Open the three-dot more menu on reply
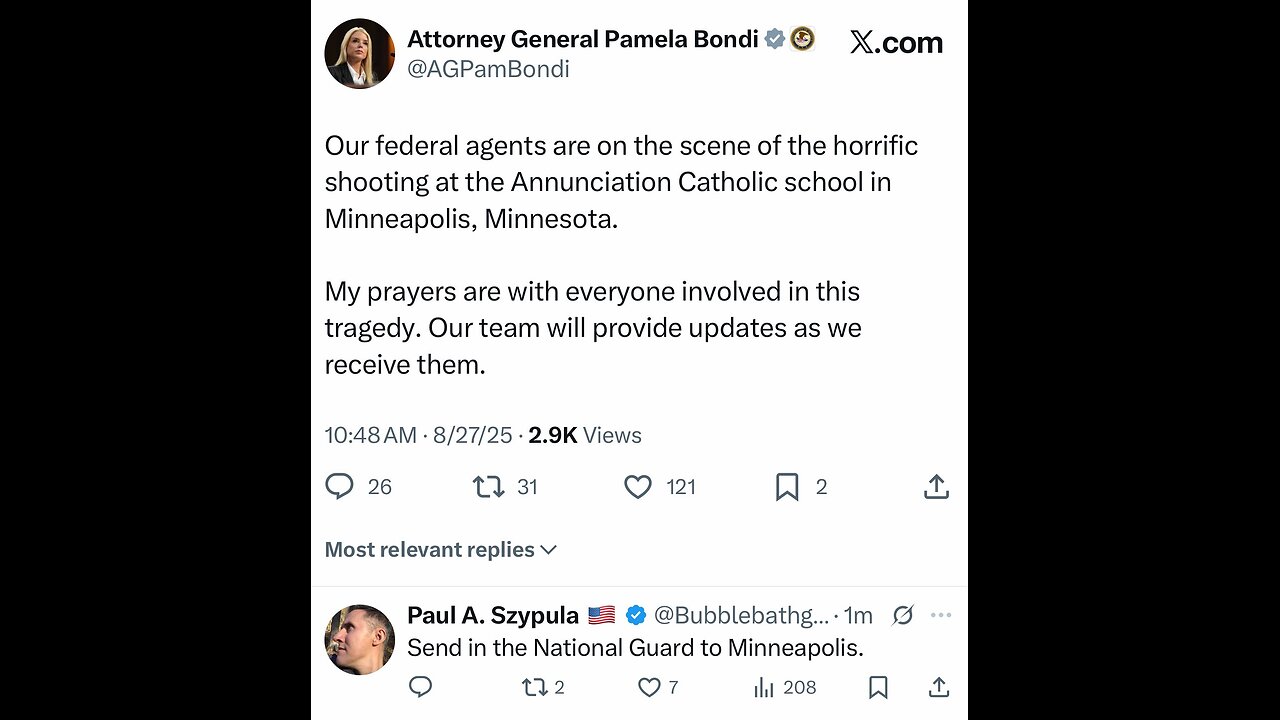The width and height of the screenshot is (1280, 720). click(941, 615)
